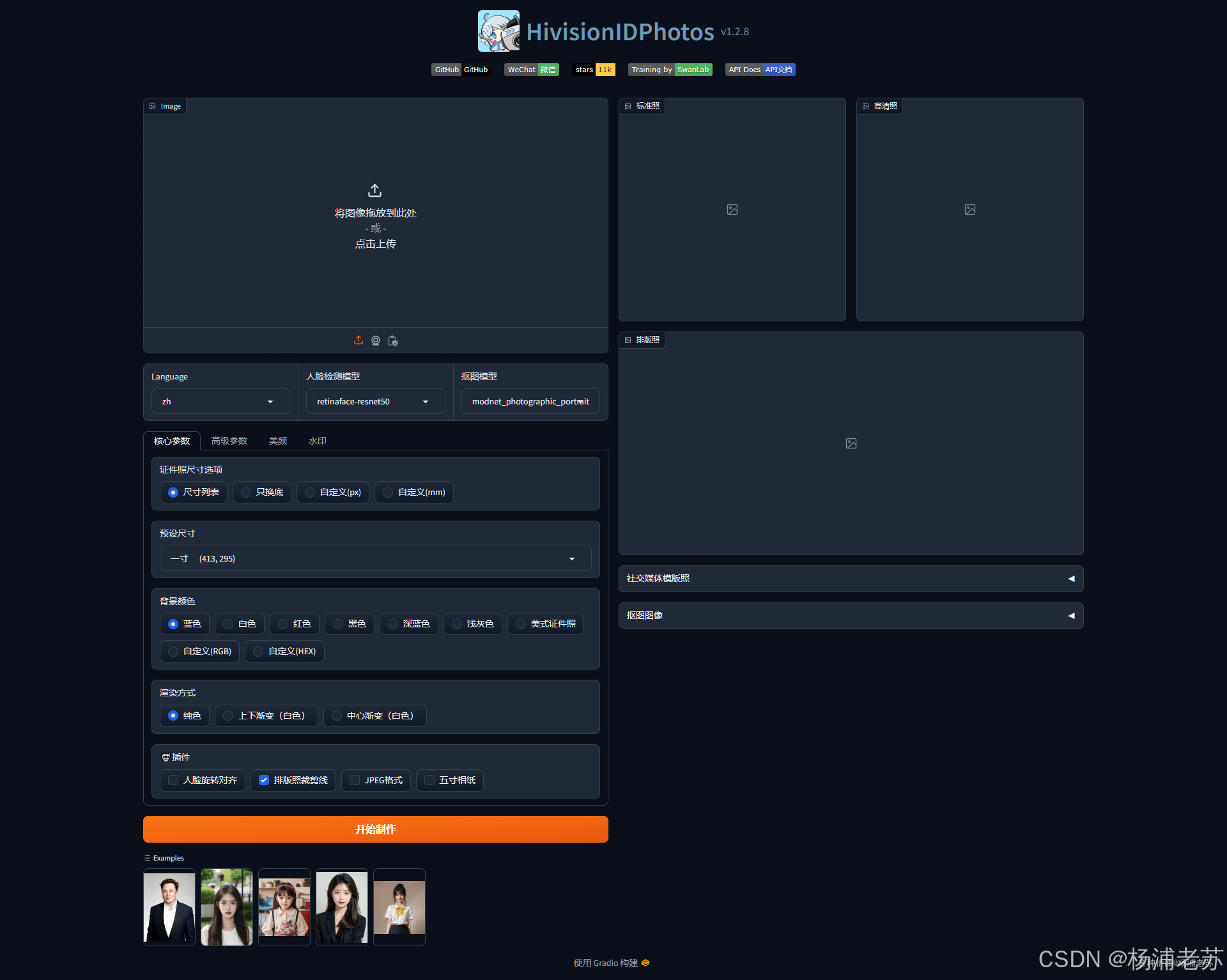Screen dimensions: 1227x980
Task: Click the clipboard paste icon
Action: pos(393,341)
